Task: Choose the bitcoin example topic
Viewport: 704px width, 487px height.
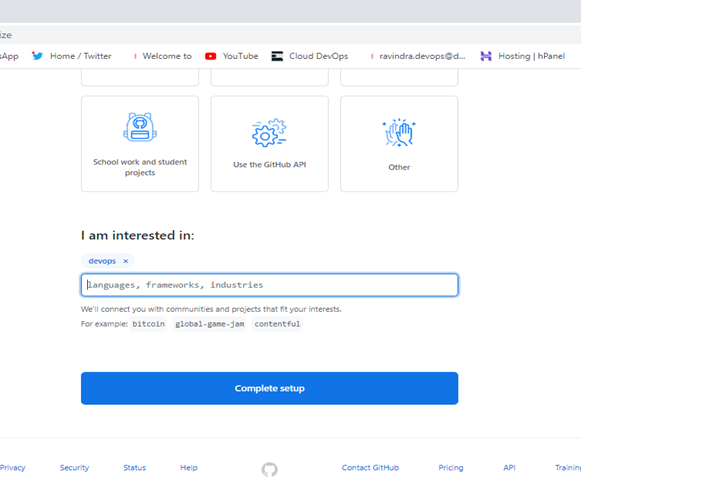Action: click(x=148, y=324)
